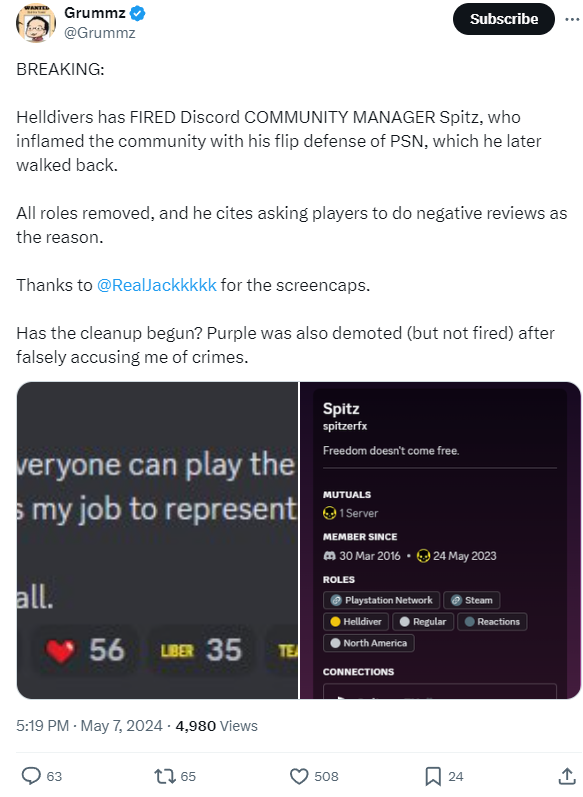The image size is (583, 797).
Task: View the 4,980 Views analytics
Action: point(217,726)
